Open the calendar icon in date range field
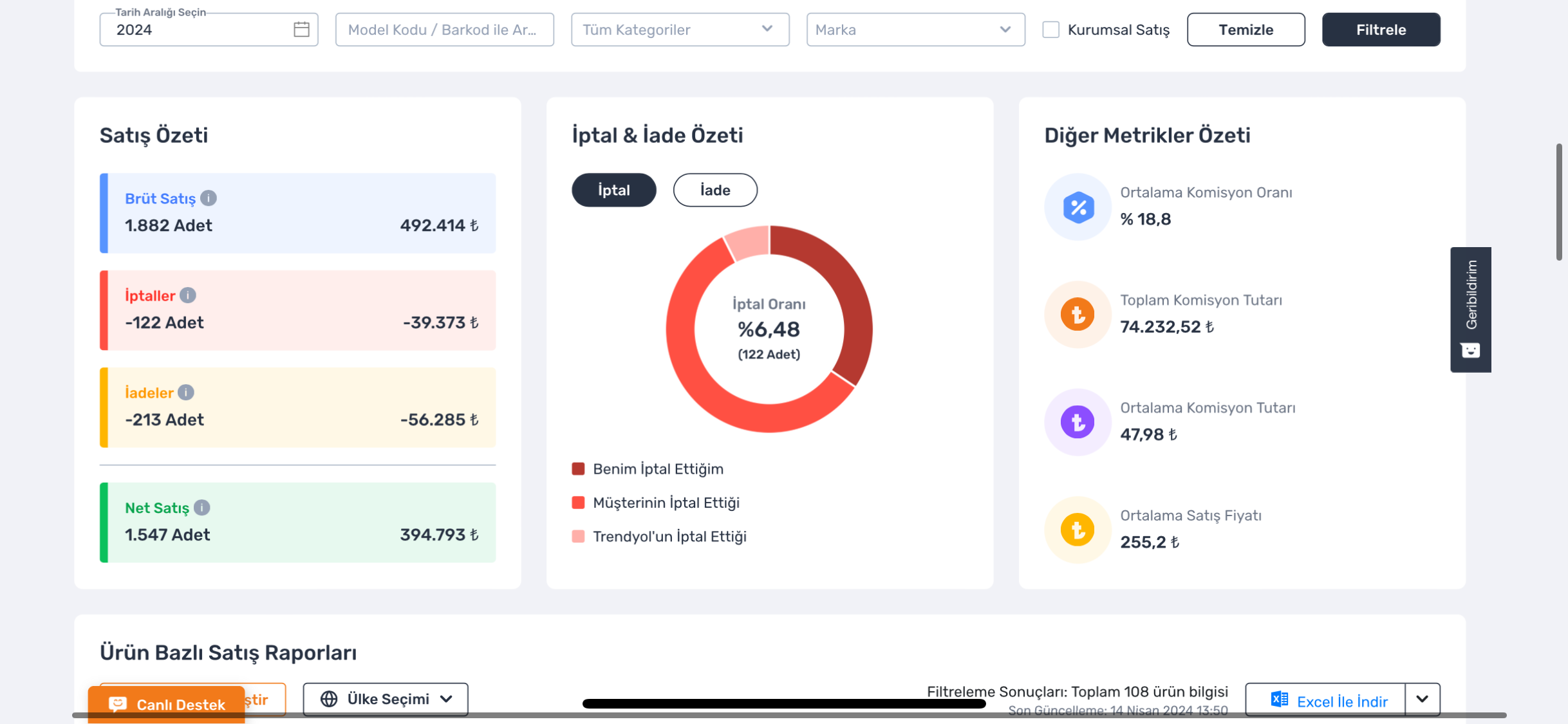Viewport: 1568px width, 724px height. [x=301, y=30]
